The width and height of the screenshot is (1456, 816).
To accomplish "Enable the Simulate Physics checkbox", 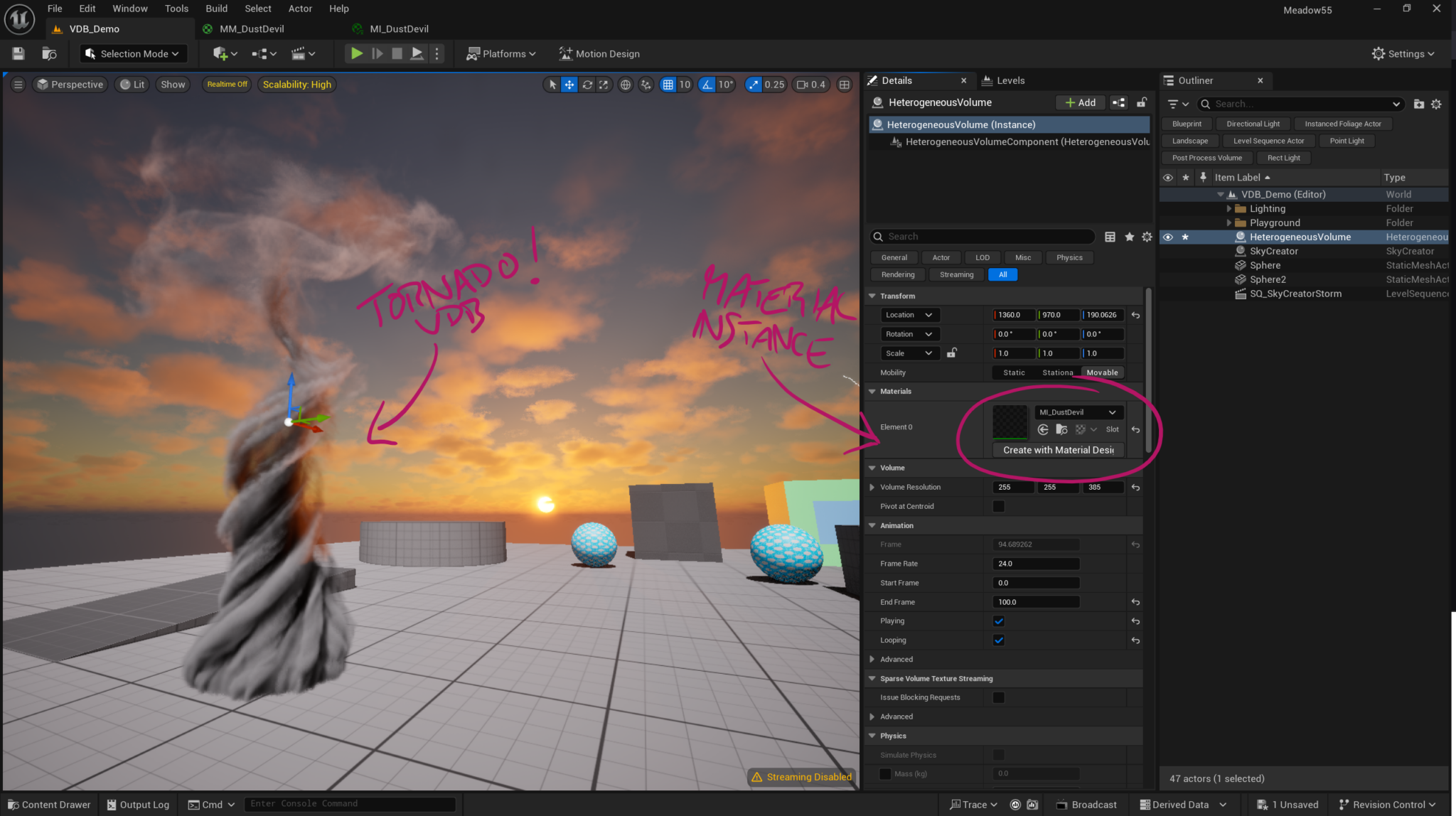I will click(x=998, y=754).
